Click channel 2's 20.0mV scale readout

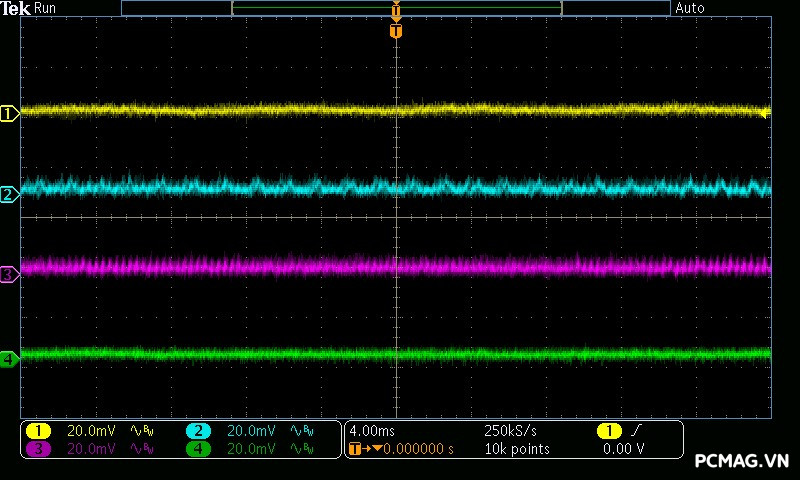[x=251, y=431]
